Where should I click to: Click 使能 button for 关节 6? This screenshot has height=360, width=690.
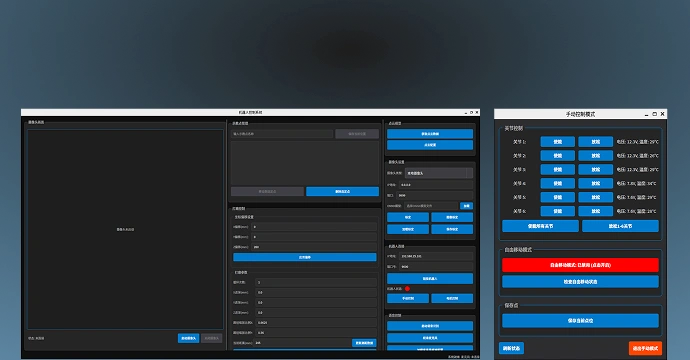(x=558, y=211)
